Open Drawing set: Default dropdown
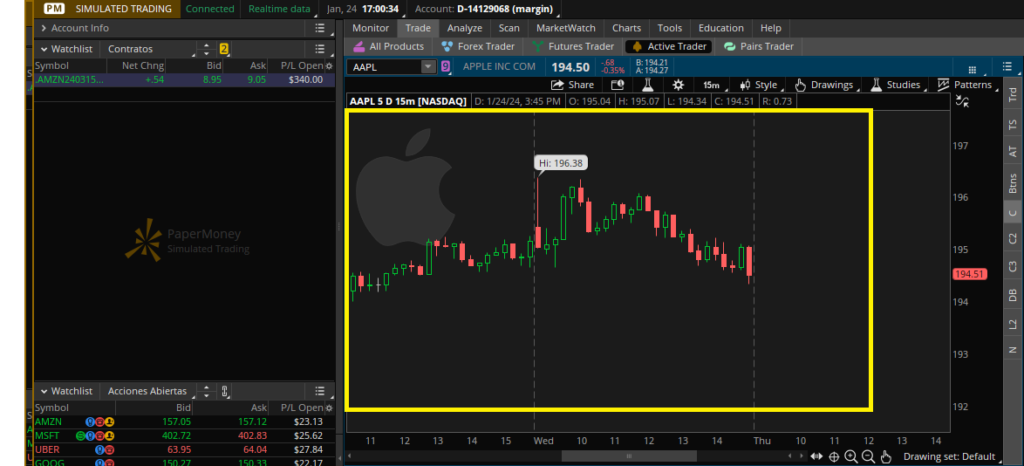The image size is (1024, 466). 954,457
